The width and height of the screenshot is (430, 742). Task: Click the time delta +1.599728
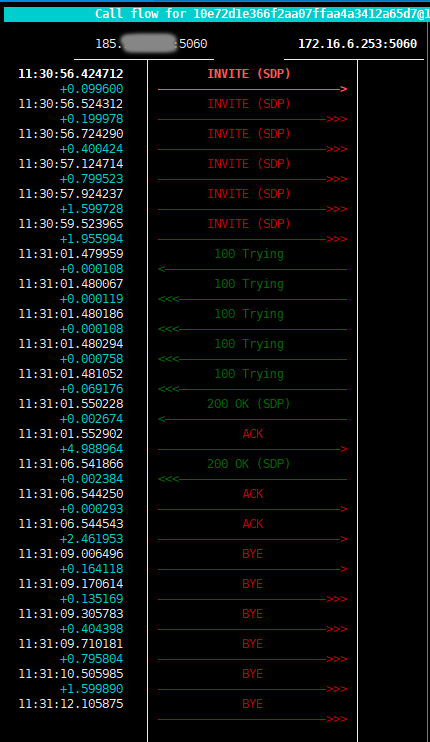click(91, 209)
